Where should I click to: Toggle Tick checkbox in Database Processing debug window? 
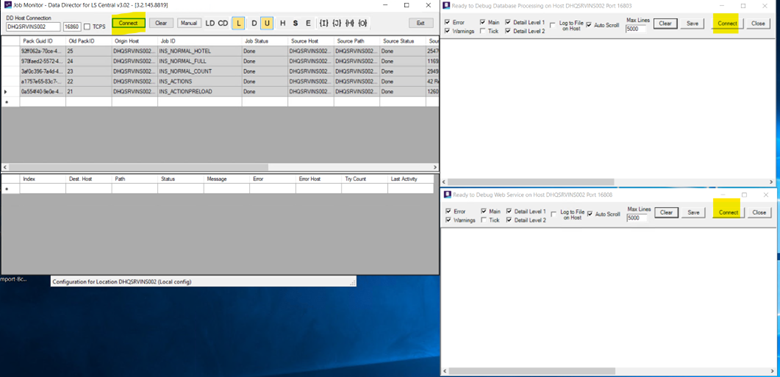tap(483, 31)
